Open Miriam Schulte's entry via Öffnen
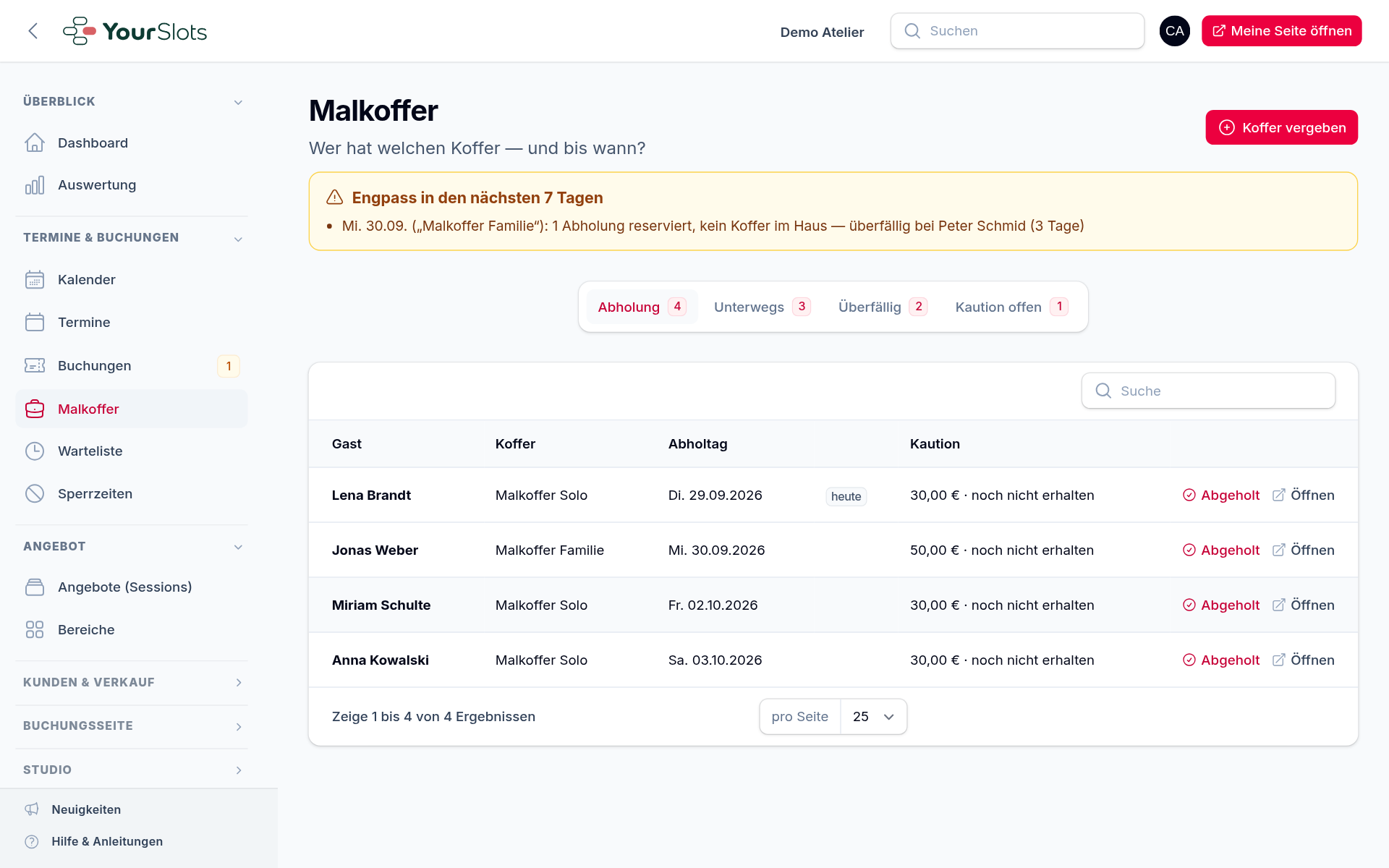 (x=1304, y=605)
